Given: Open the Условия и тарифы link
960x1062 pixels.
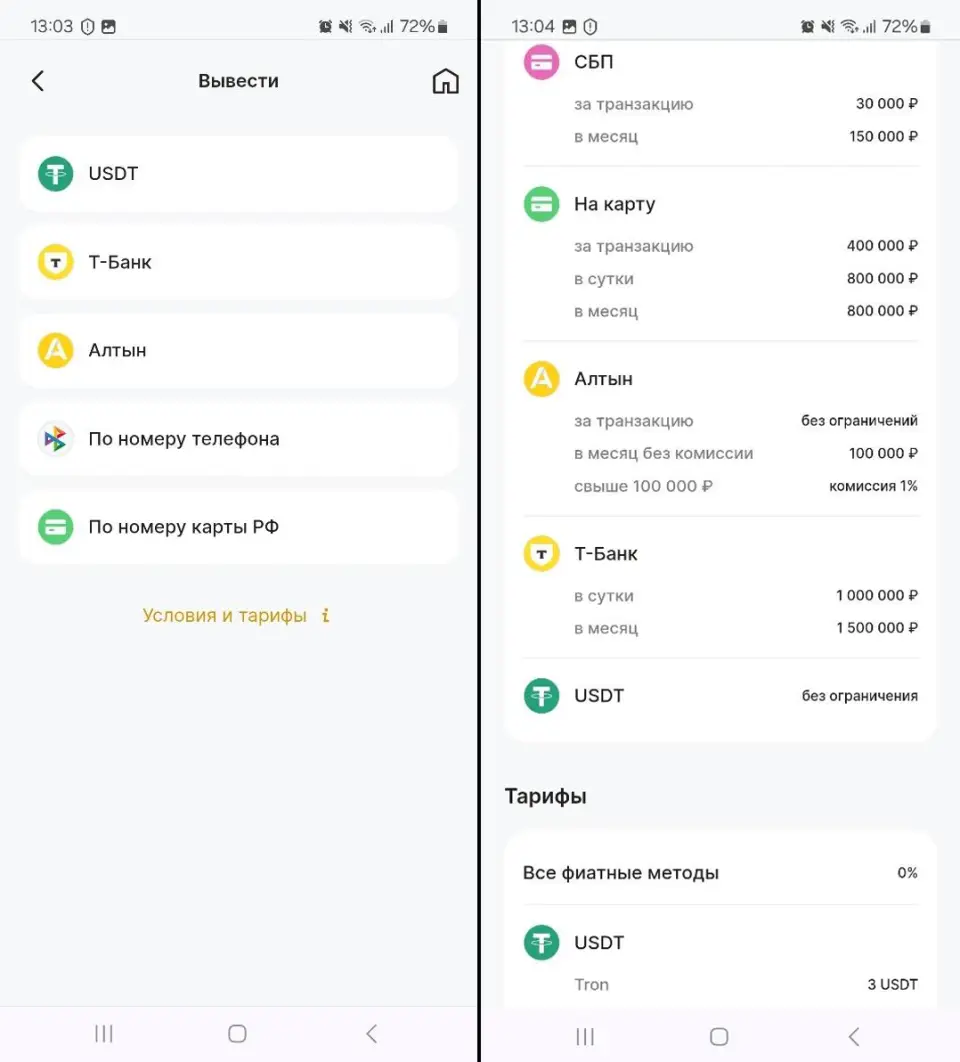Looking at the screenshot, I should point(225,615).
